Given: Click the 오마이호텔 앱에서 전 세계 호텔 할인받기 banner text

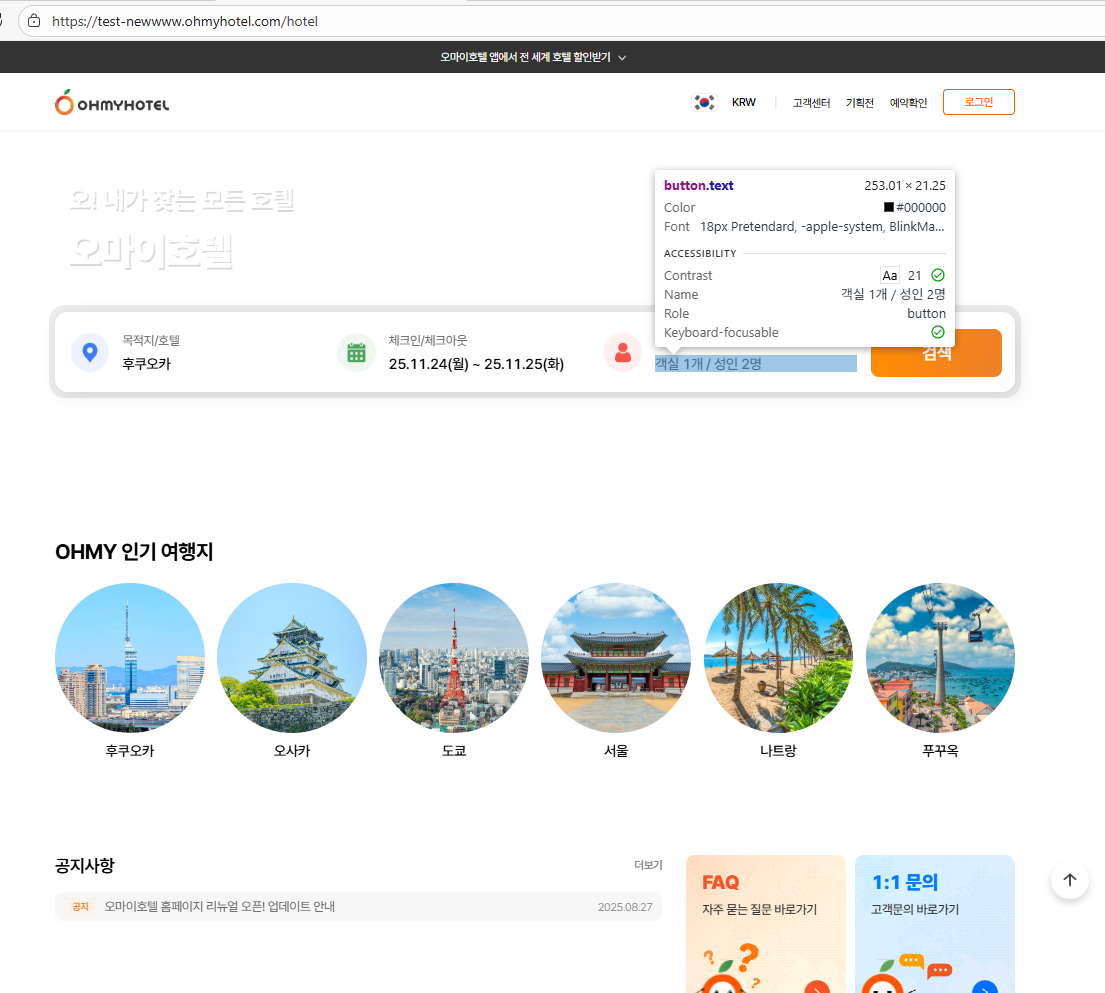Looking at the screenshot, I should (x=525, y=57).
